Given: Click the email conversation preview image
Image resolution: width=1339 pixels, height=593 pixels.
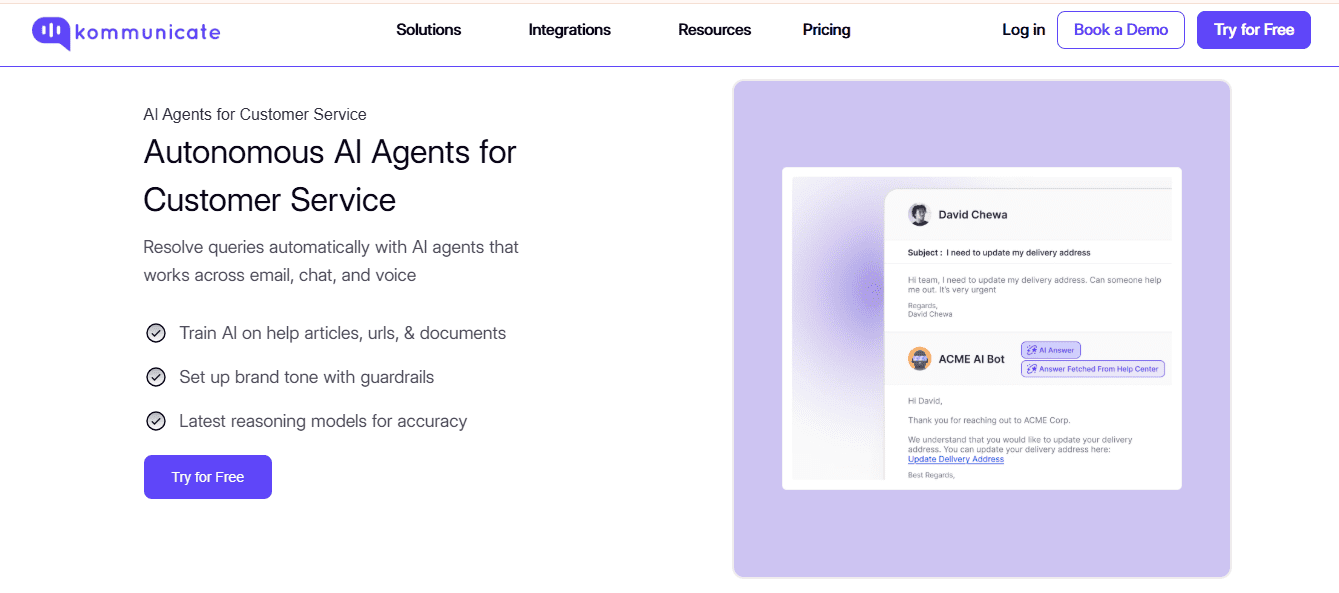Looking at the screenshot, I should pyautogui.click(x=982, y=328).
